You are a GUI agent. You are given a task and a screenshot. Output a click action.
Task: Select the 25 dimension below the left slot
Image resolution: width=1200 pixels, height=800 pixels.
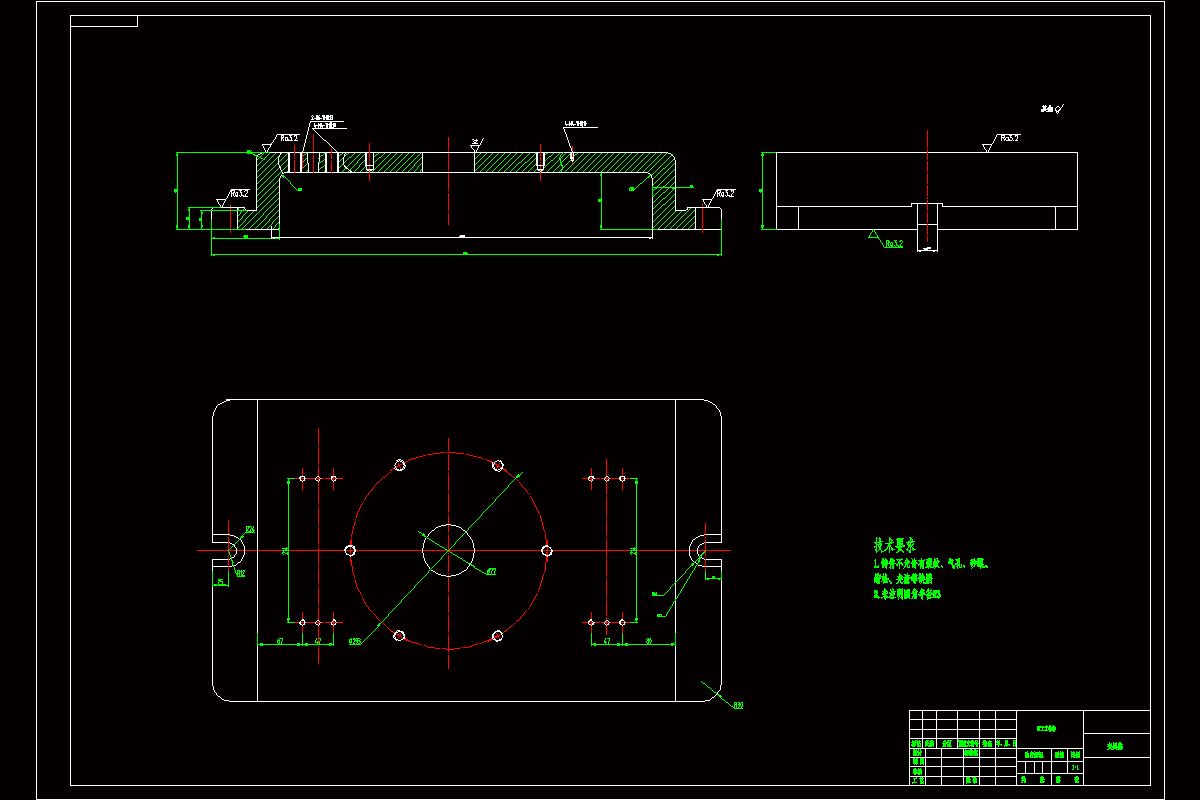pos(221,581)
